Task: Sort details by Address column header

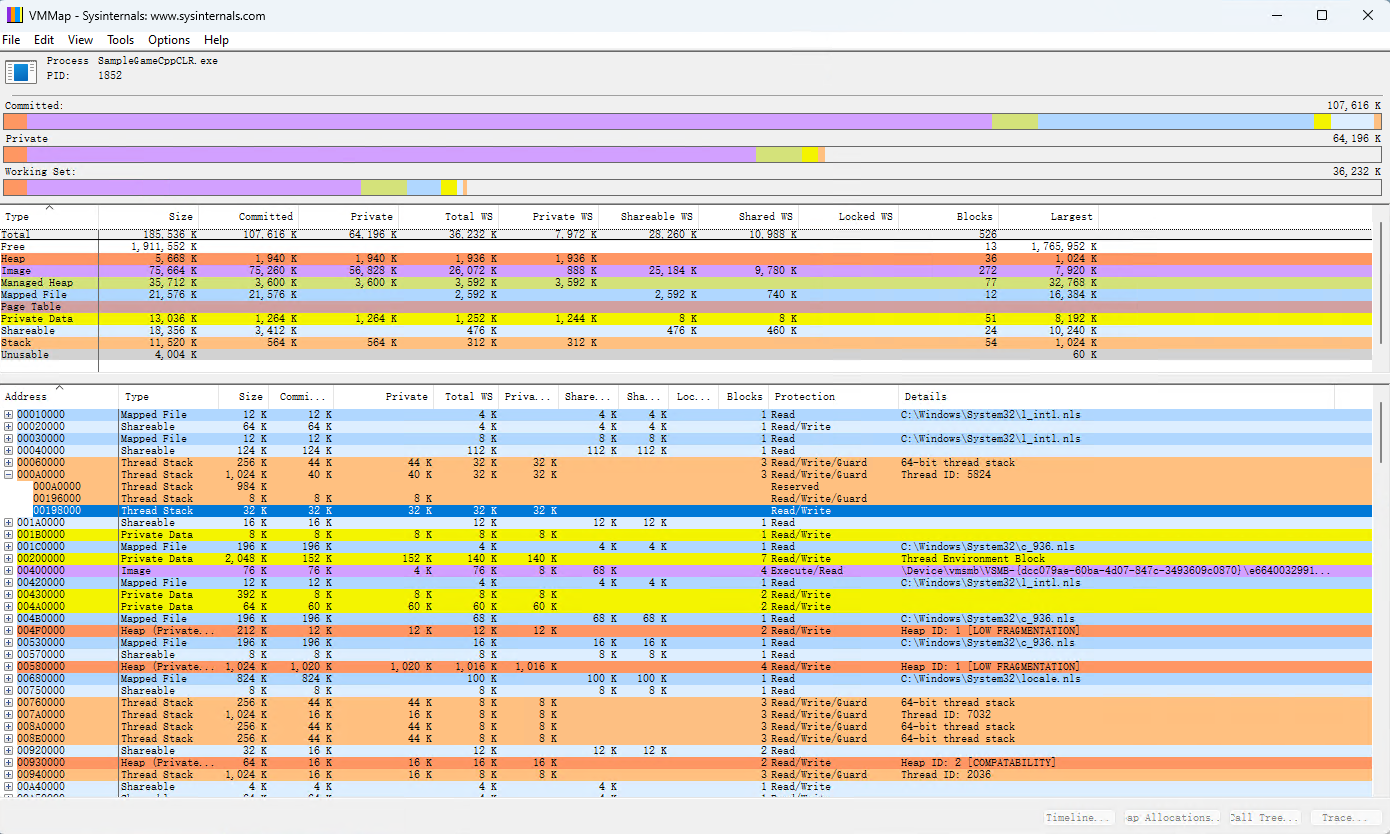Action: tap(59, 396)
